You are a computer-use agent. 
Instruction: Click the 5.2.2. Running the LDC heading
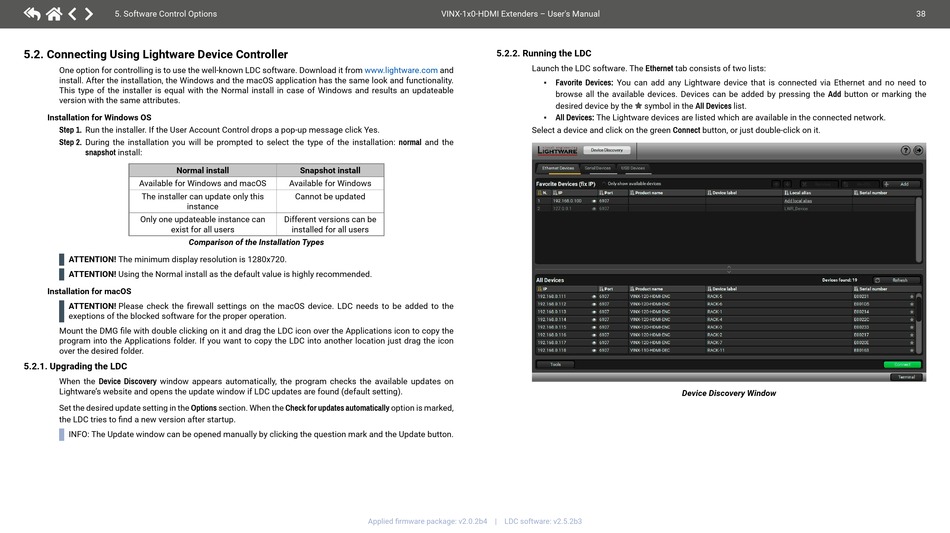point(543,53)
